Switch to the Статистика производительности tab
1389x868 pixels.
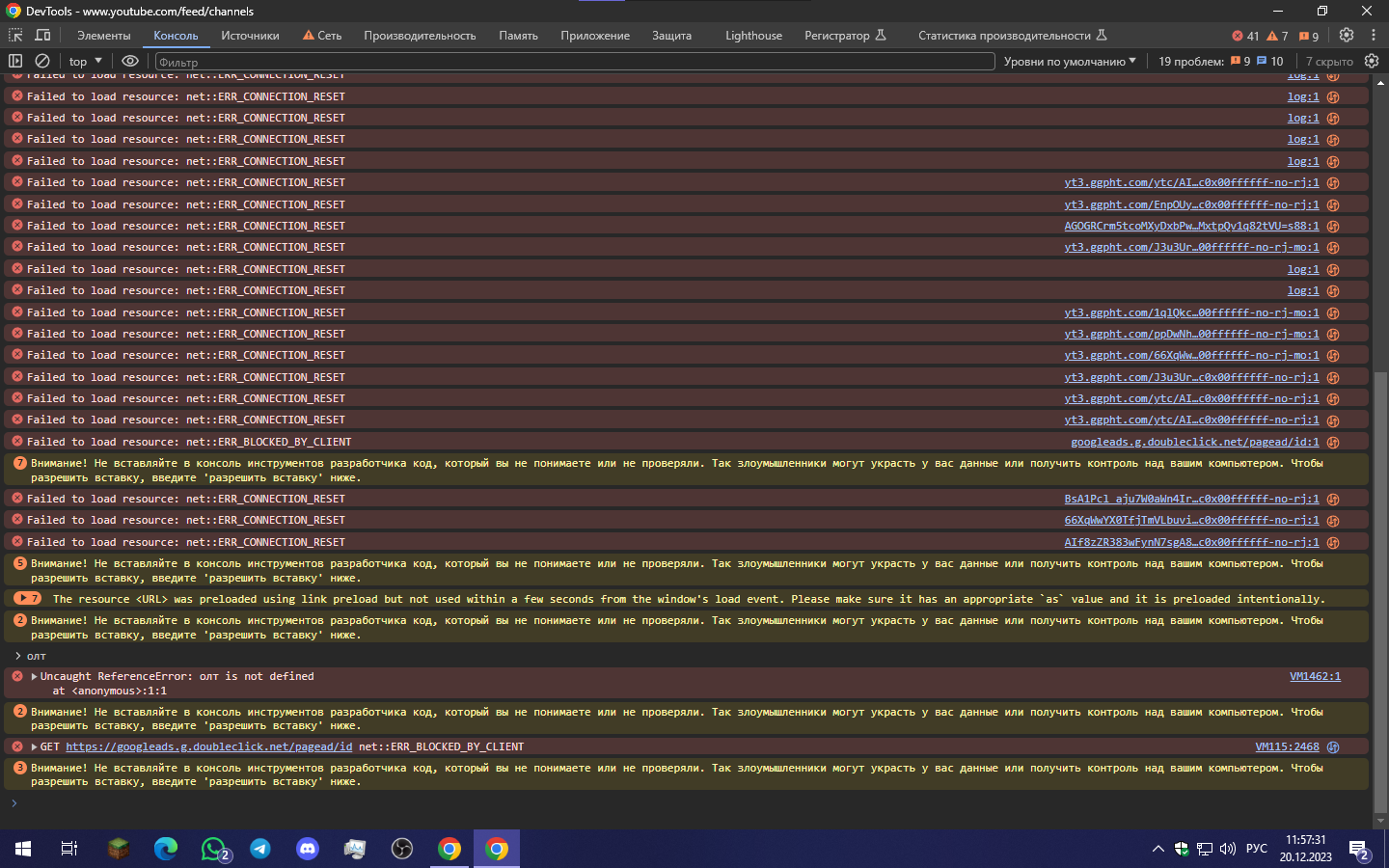point(1012,36)
